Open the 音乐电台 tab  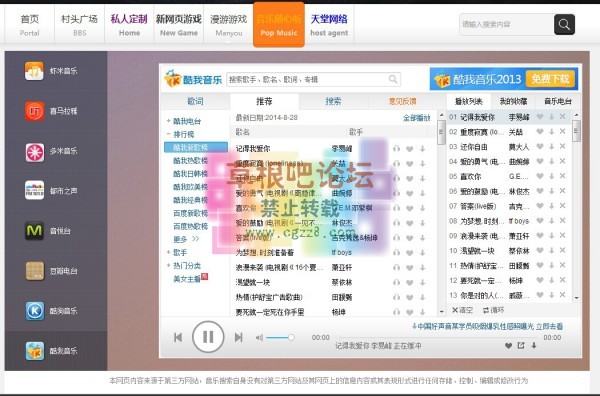[x=558, y=101]
